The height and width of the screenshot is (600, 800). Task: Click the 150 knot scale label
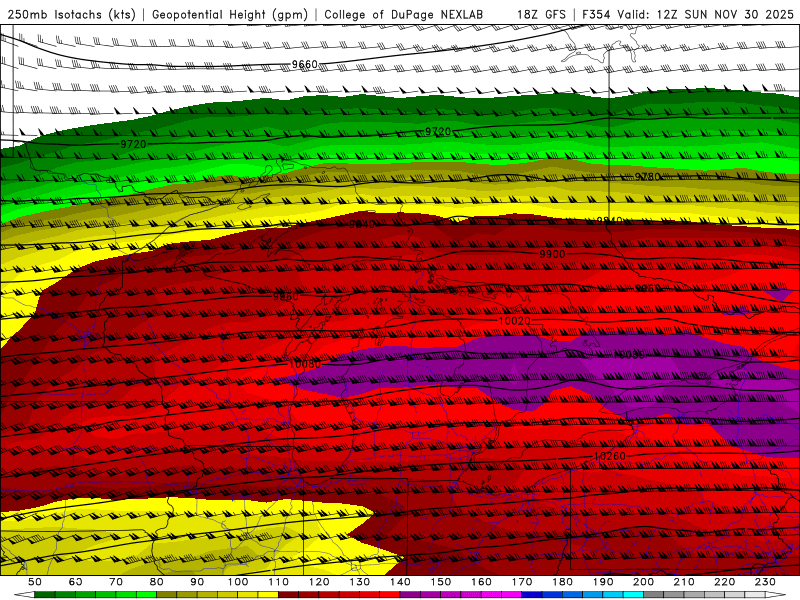[x=441, y=582]
